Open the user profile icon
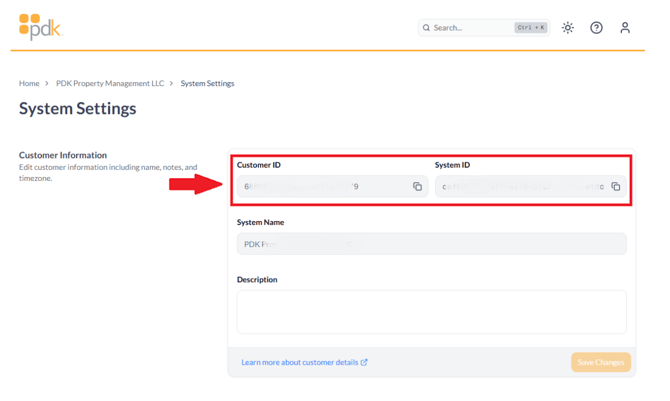The image size is (670, 401). pos(625,28)
